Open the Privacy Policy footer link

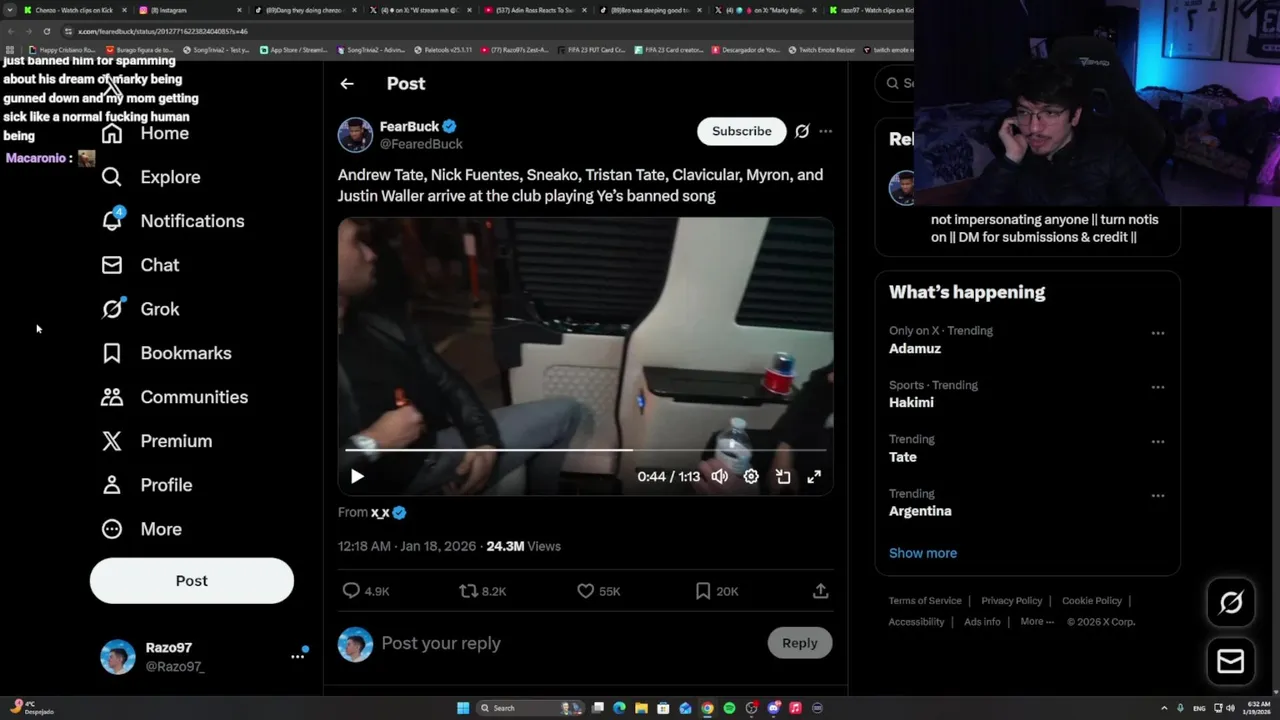click(1011, 601)
